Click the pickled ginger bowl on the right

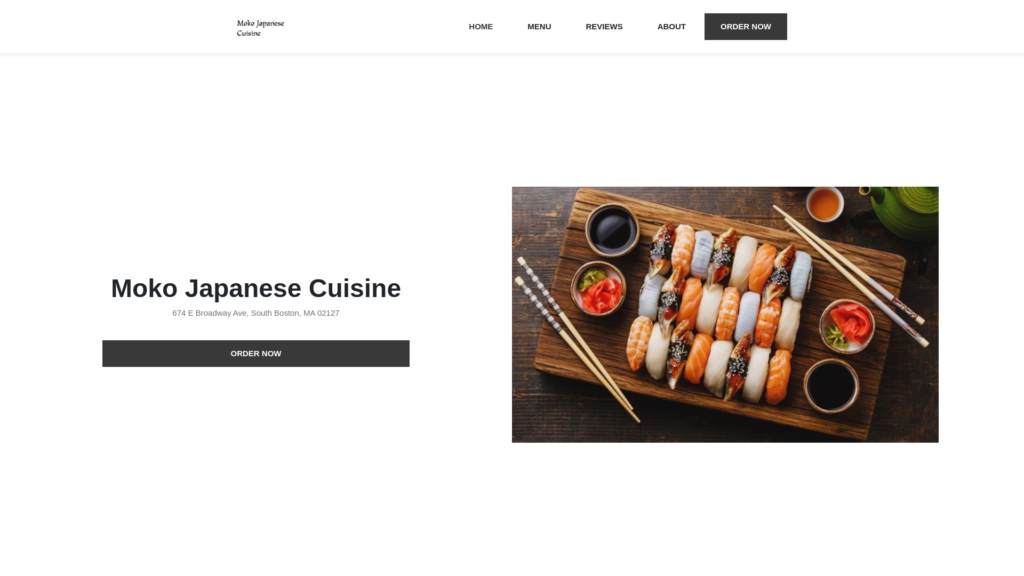[x=847, y=326]
